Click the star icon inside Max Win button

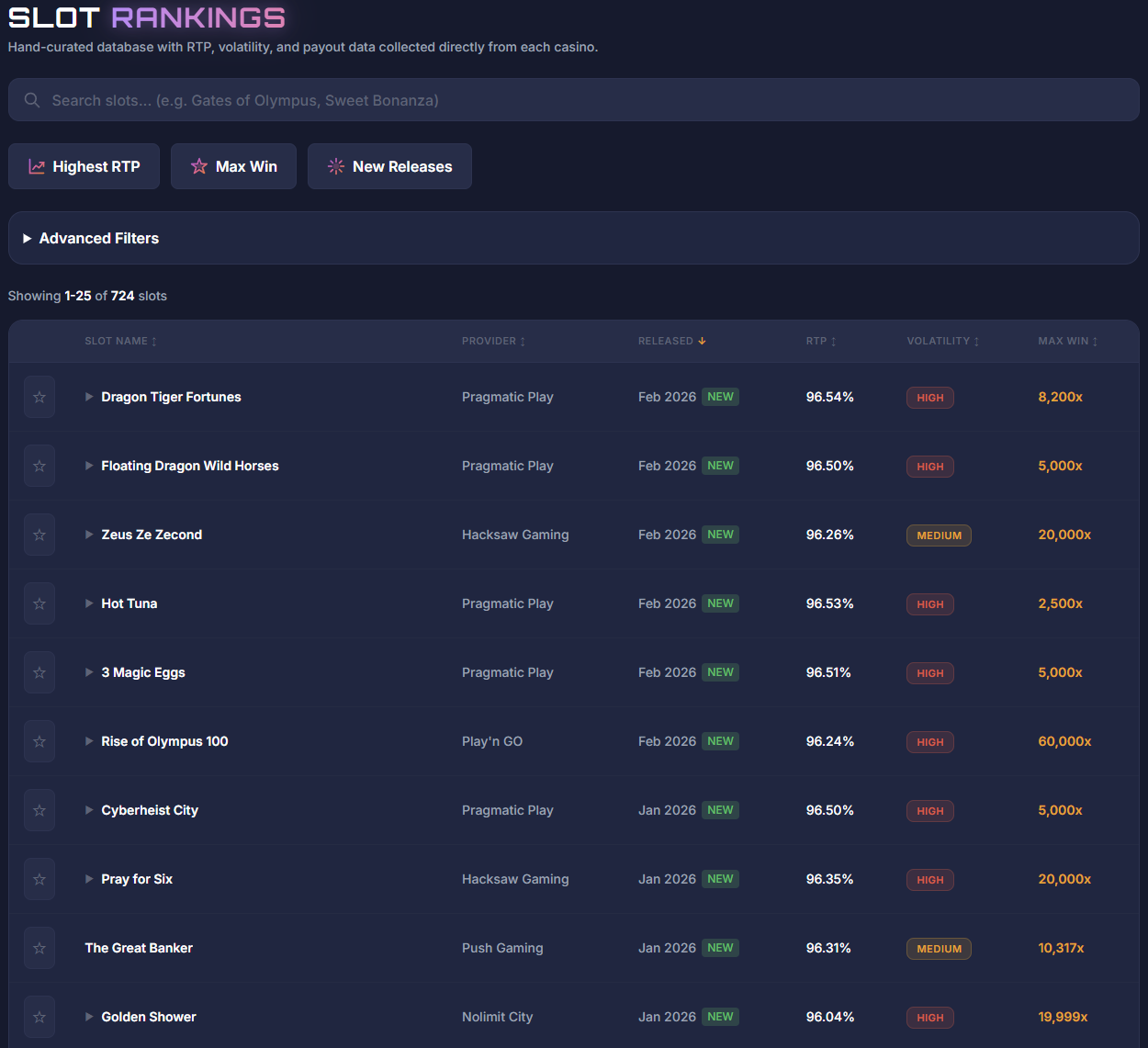(x=199, y=166)
